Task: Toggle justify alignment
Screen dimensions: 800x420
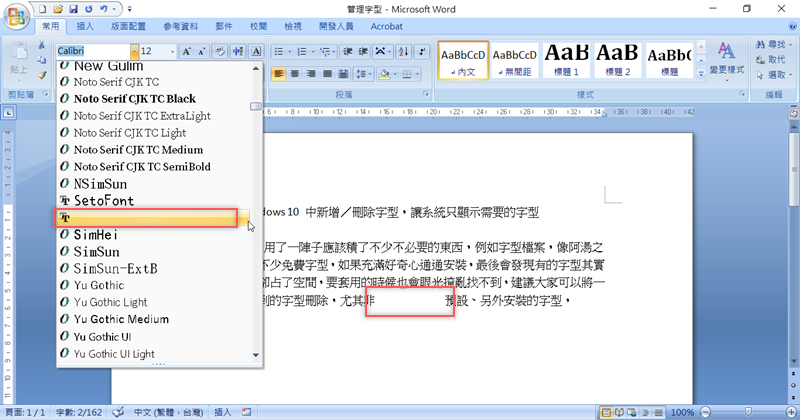Action: tap(328, 74)
